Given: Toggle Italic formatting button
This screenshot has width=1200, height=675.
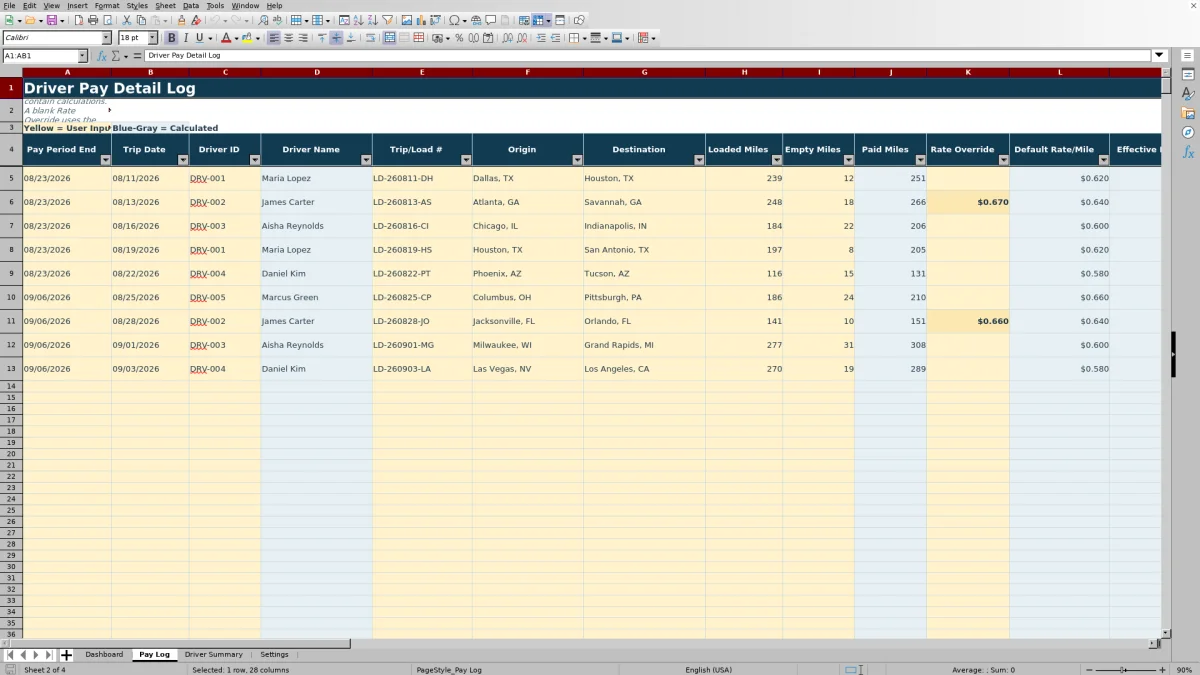Looking at the screenshot, I should (x=185, y=38).
